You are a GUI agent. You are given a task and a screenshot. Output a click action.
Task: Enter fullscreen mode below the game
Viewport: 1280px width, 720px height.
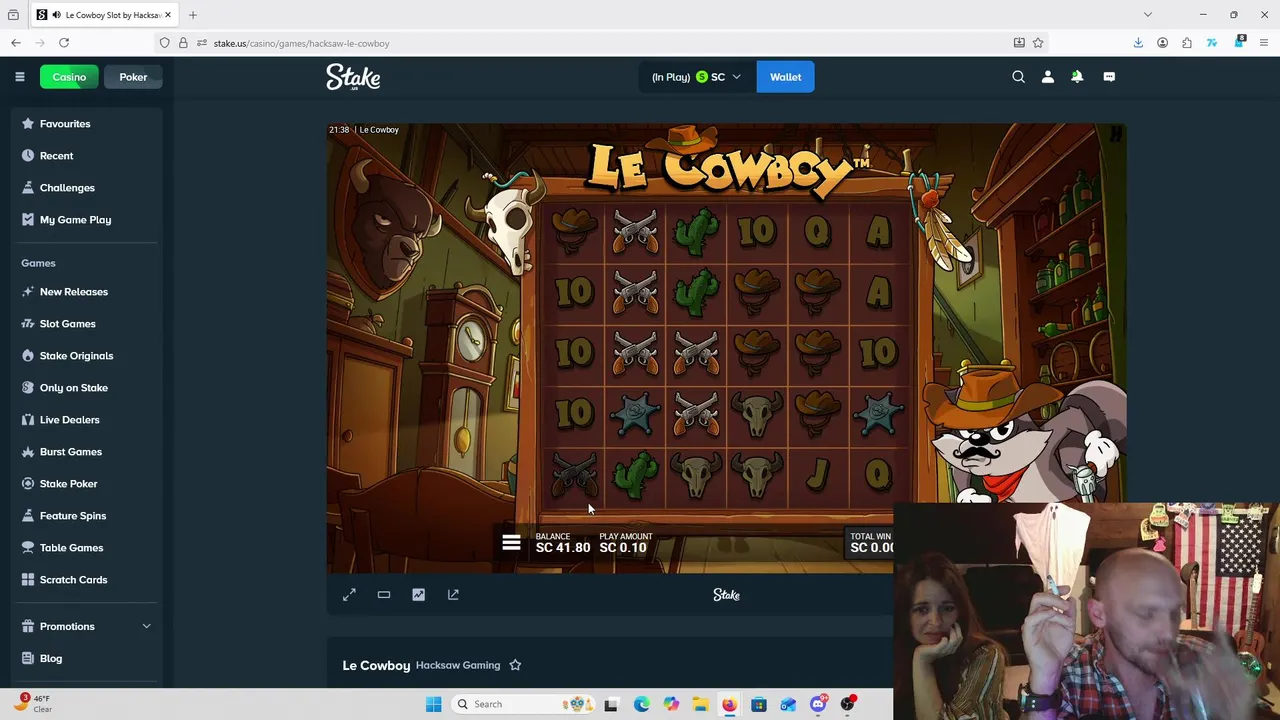pos(349,595)
